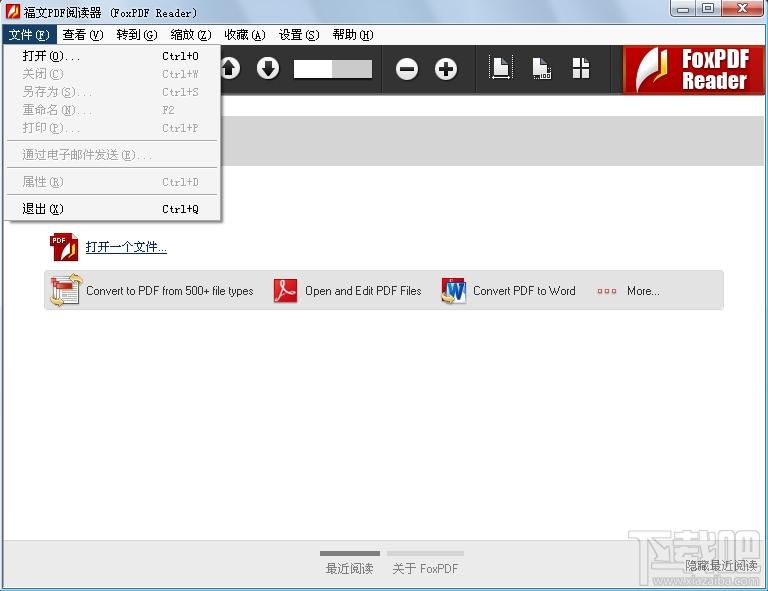Click 隐藏最近阅读 to hide recent list
The height and width of the screenshot is (591, 768).
[721, 566]
